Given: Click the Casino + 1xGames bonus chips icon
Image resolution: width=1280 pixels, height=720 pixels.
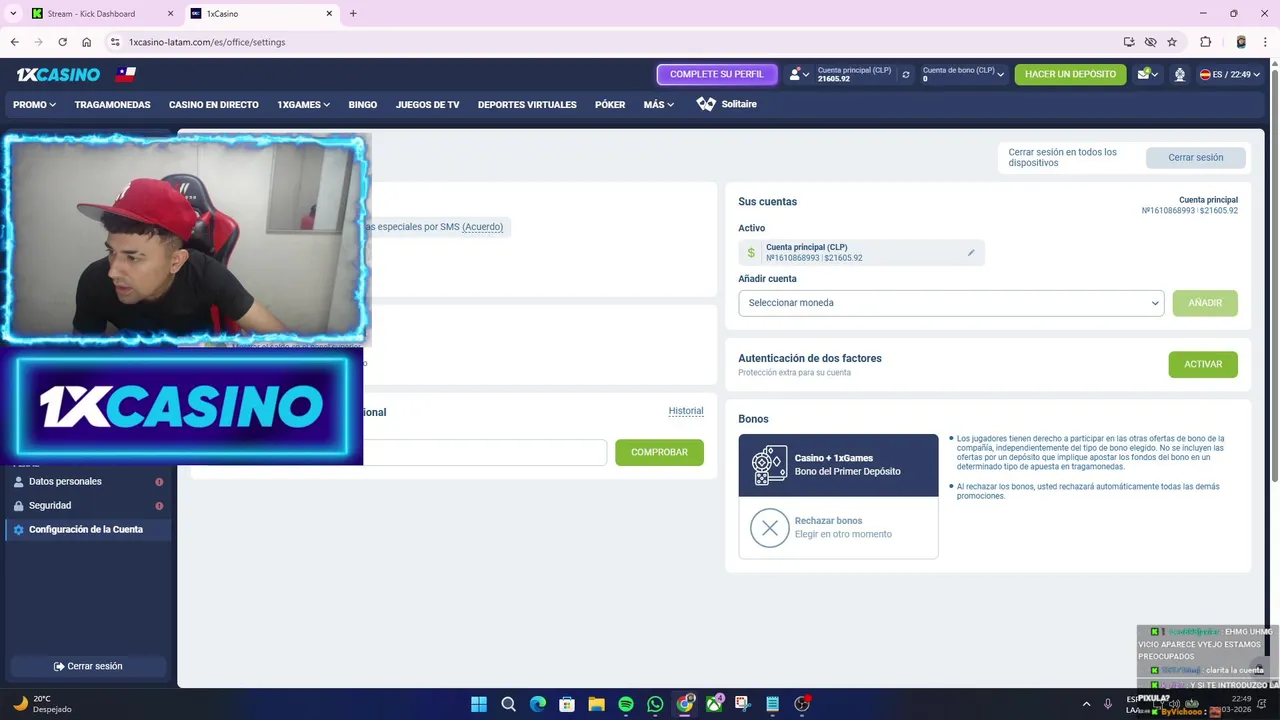Looking at the screenshot, I should click(769, 465).
